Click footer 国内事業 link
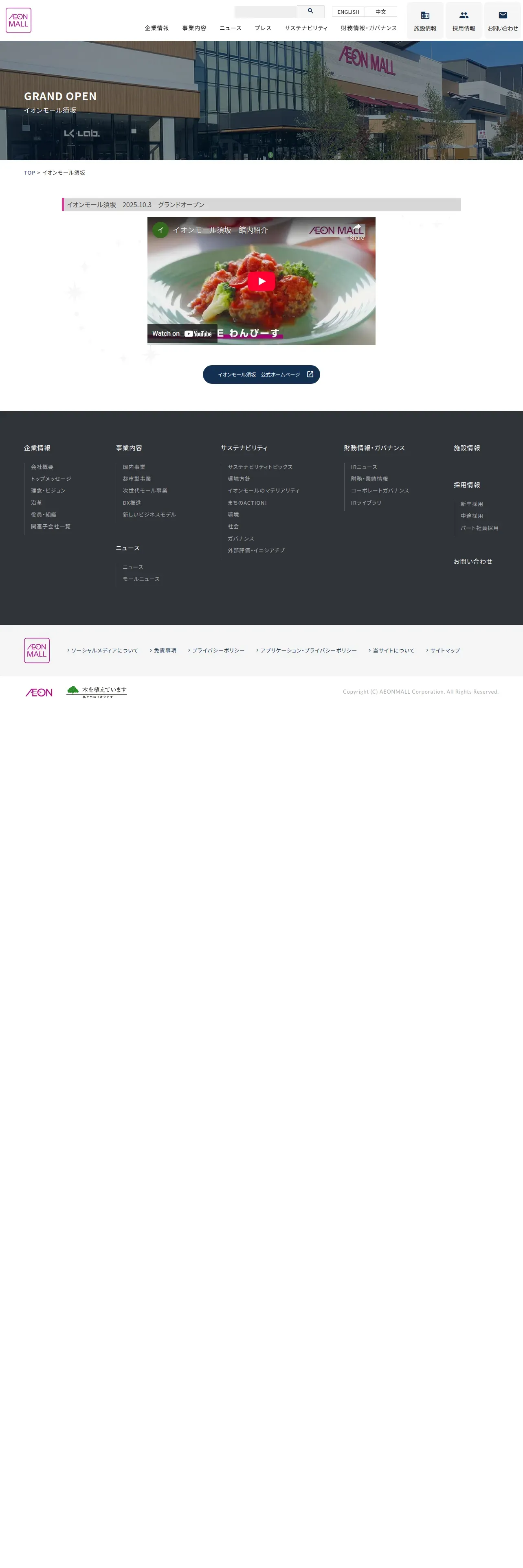 (x=134, y=467)
